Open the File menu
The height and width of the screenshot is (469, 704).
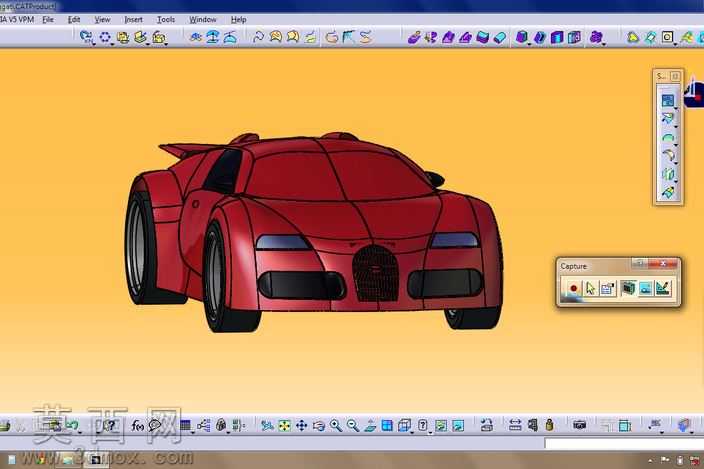pos(48,20)
